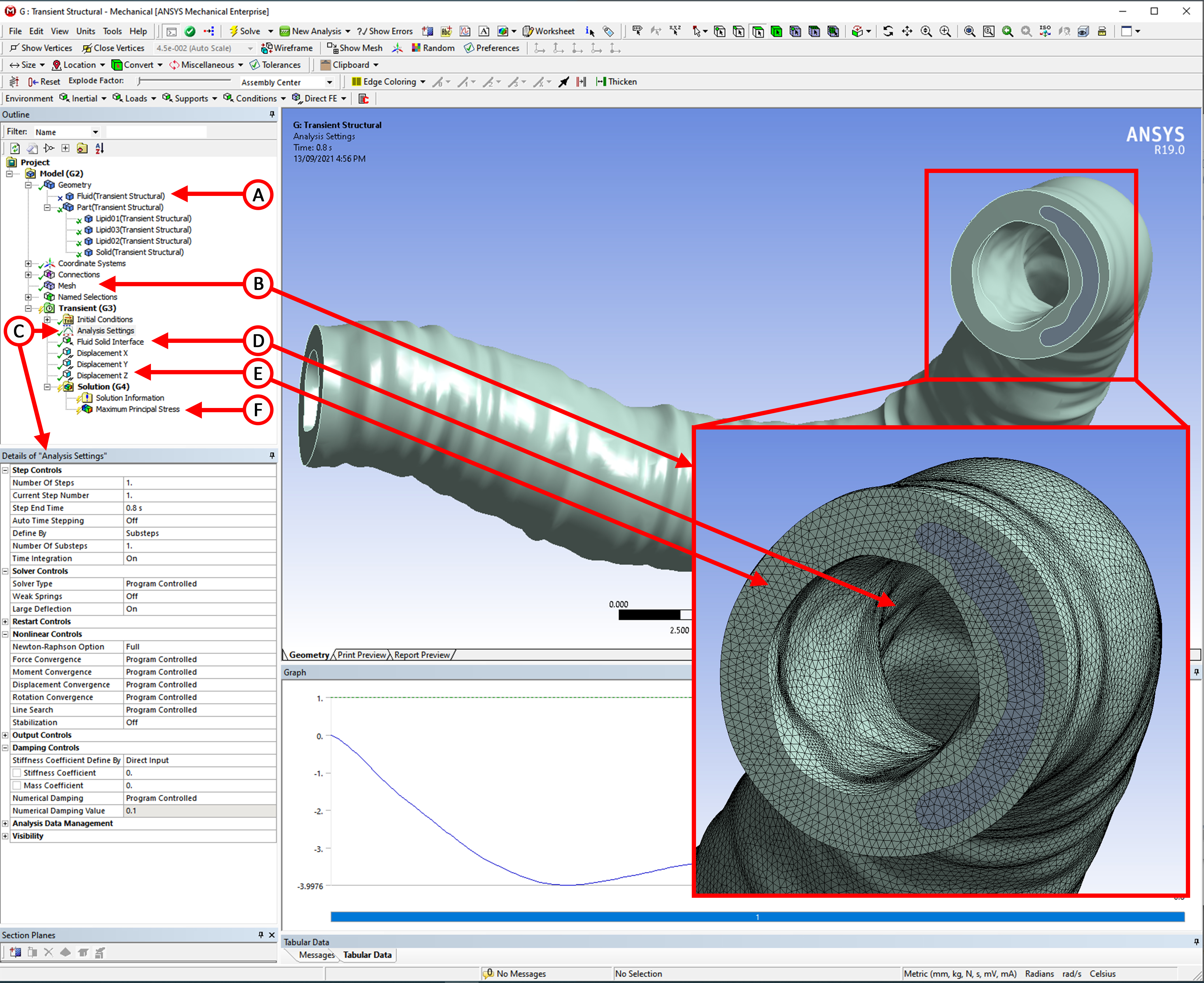1204x983 pixels.
Task: Pin the Outline panel
Action: tap(272, 114)
